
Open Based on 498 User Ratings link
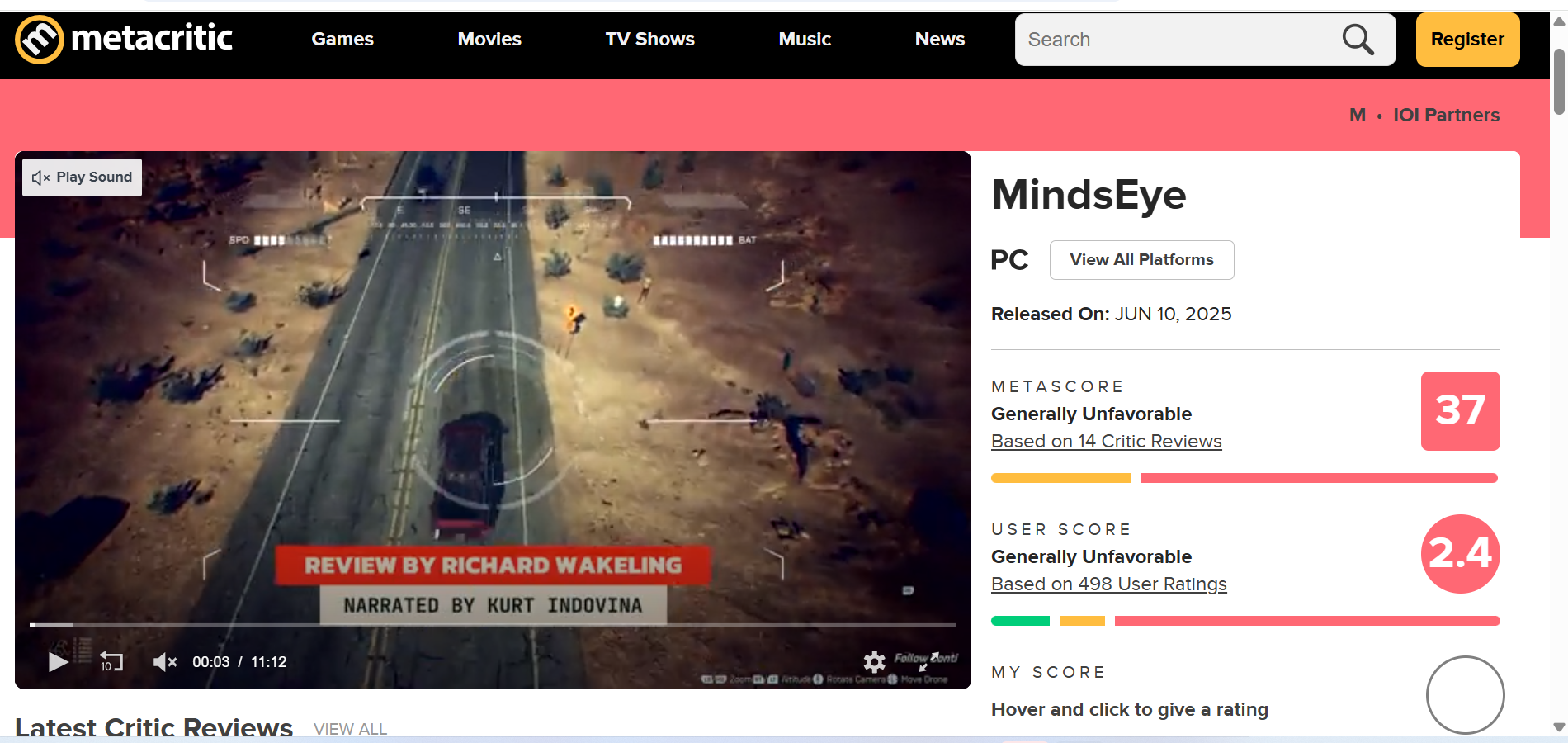pyautogui.click(x=1108, y=584)
